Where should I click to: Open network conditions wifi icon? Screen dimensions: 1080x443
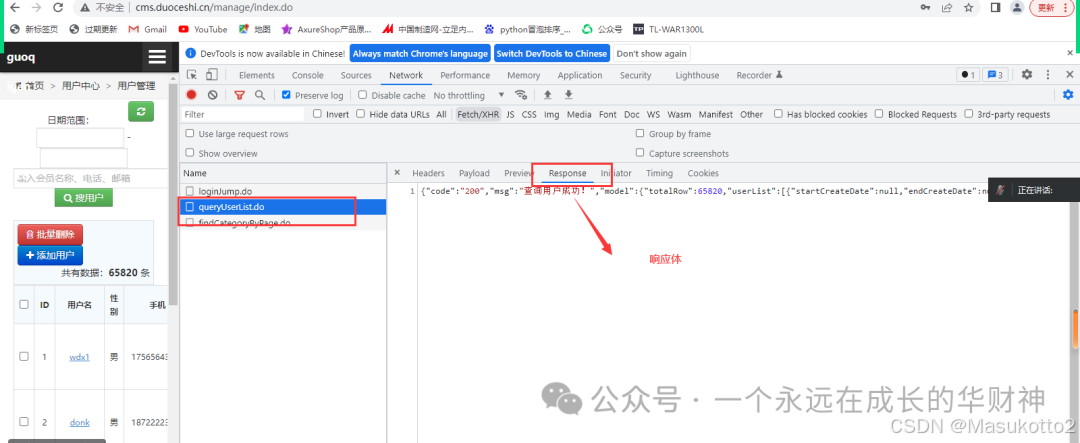[x=521, y=95]
